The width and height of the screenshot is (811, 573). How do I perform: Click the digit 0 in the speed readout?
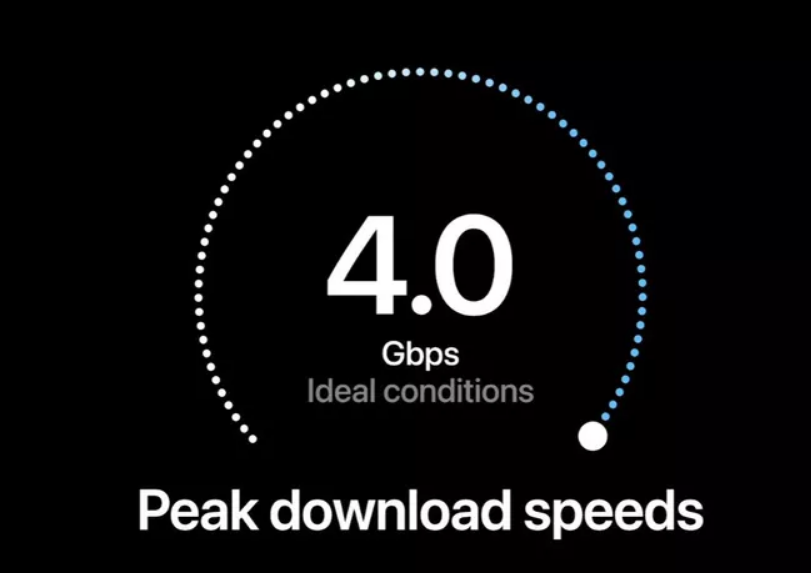click(473, 265)
